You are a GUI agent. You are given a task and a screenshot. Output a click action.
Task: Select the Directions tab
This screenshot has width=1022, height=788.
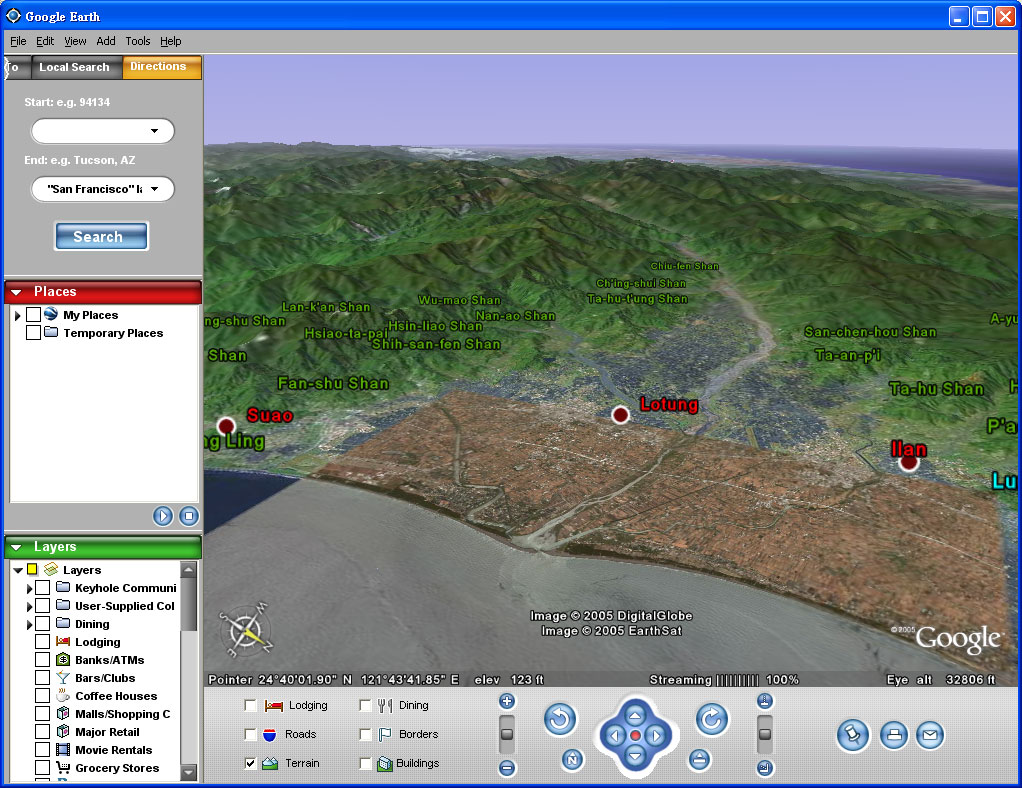[x=162, y=66]
